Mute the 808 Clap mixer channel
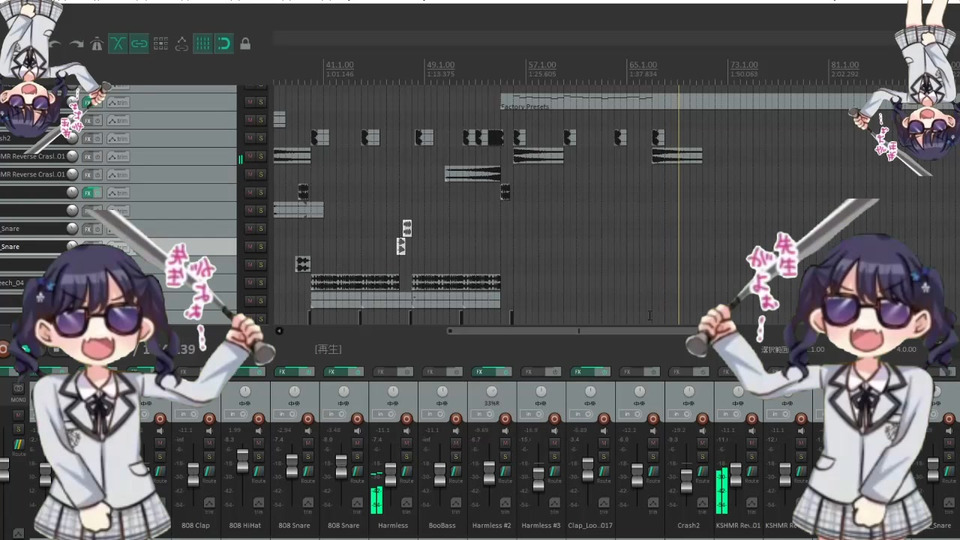This screenshot has height=540, width=960. [x=209, y=443]
